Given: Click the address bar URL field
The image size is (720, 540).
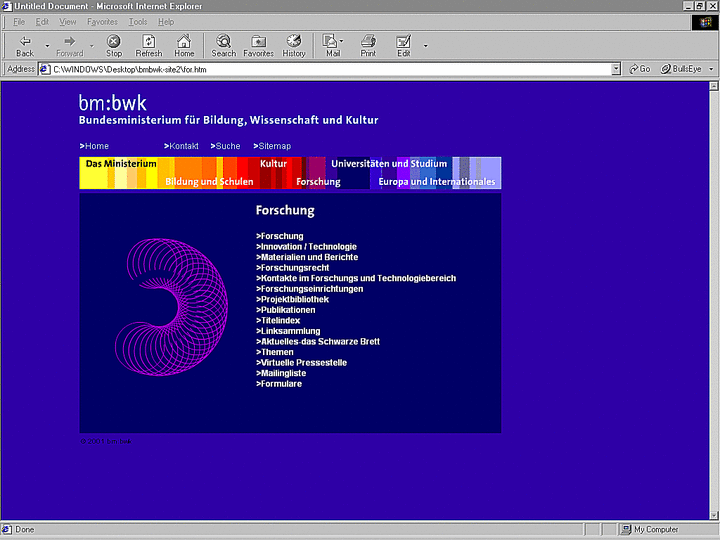Looking at the screenshot, I should tap(331, 69).
